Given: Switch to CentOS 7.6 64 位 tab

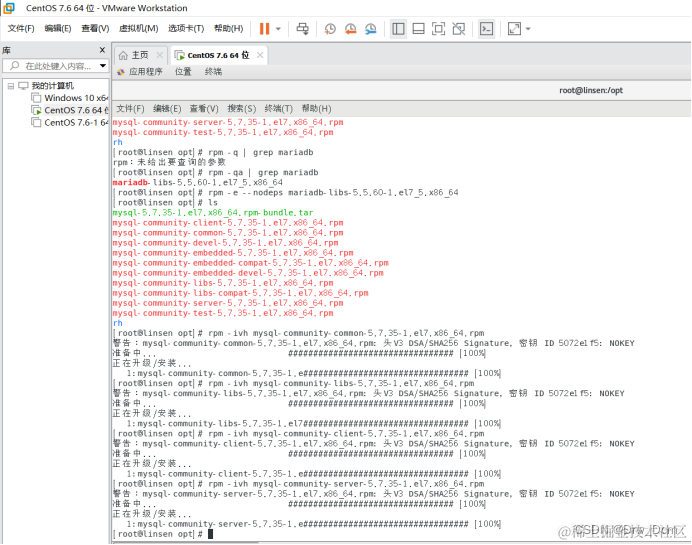Looking at the screenshot, I should tap(218, 55).
